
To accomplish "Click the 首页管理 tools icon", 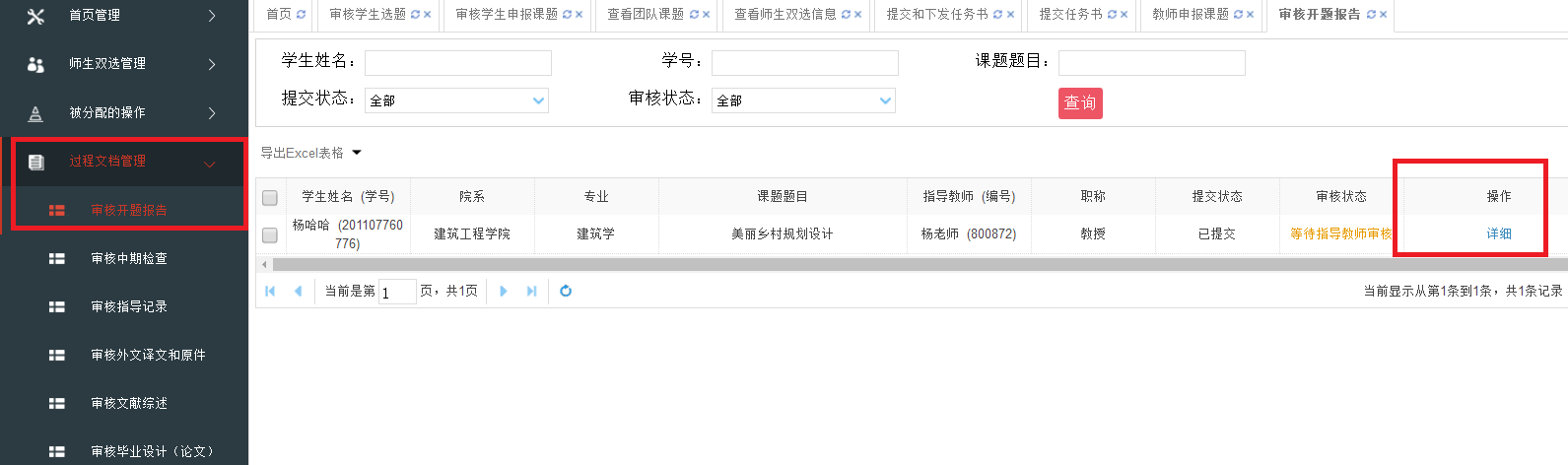I will click(35, 16).
